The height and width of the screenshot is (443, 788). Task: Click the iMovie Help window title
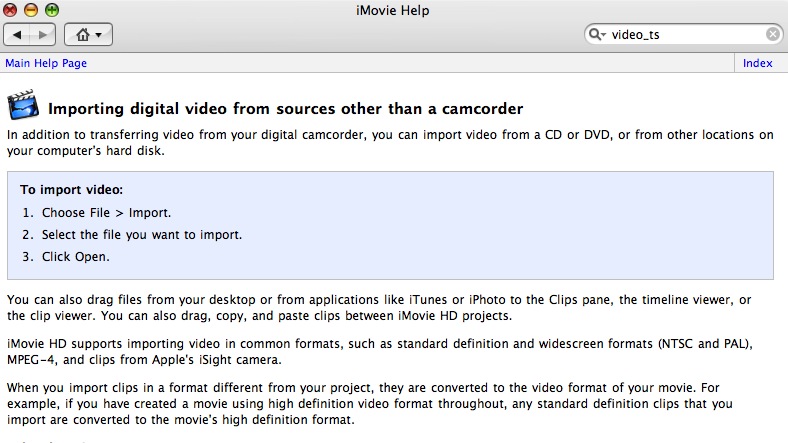pyautogui.click(x=392, y=11)
